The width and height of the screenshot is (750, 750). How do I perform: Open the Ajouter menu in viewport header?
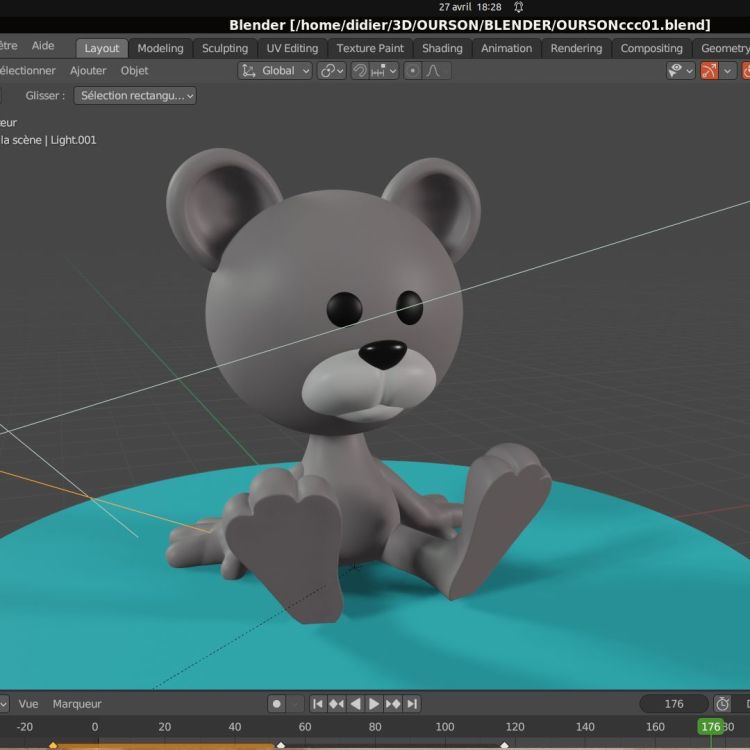pos(88,71)
